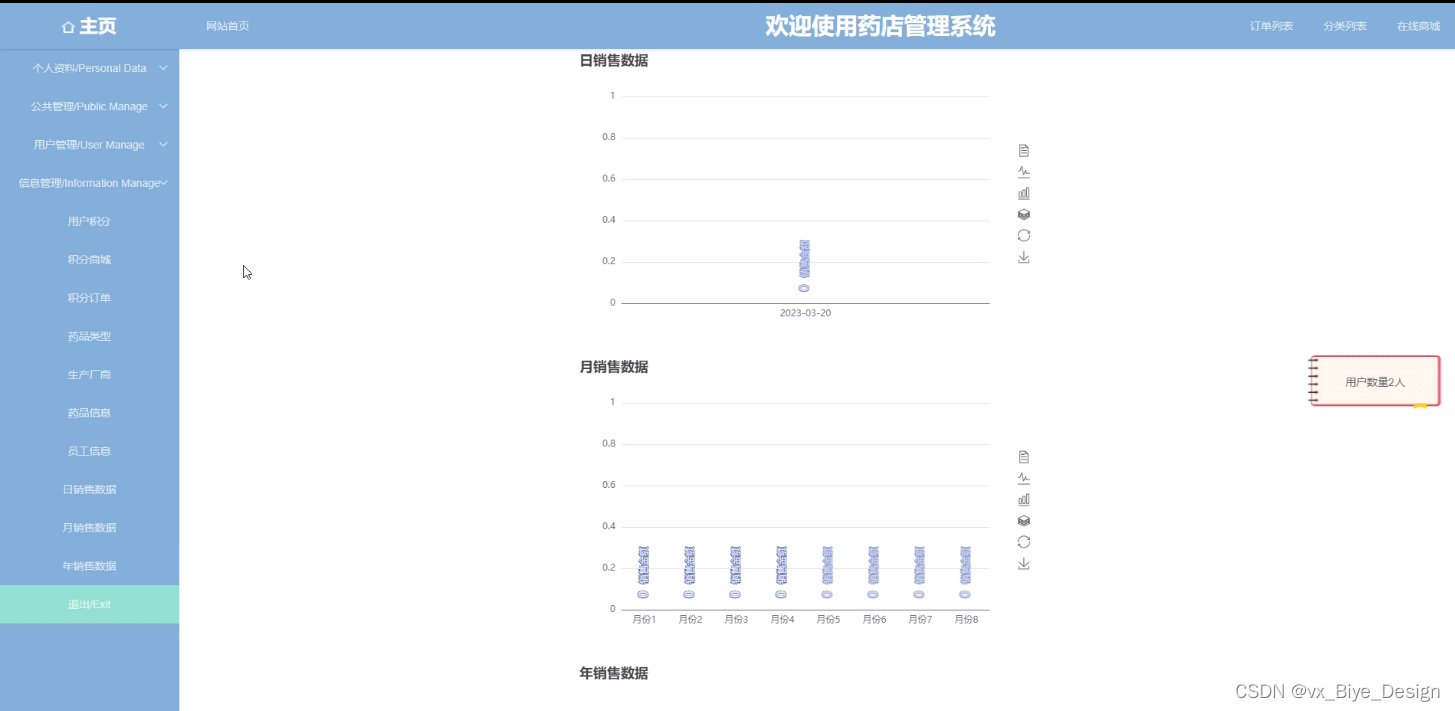
Task: Click the home icon beside 主页
Action: tap(68, 27)
